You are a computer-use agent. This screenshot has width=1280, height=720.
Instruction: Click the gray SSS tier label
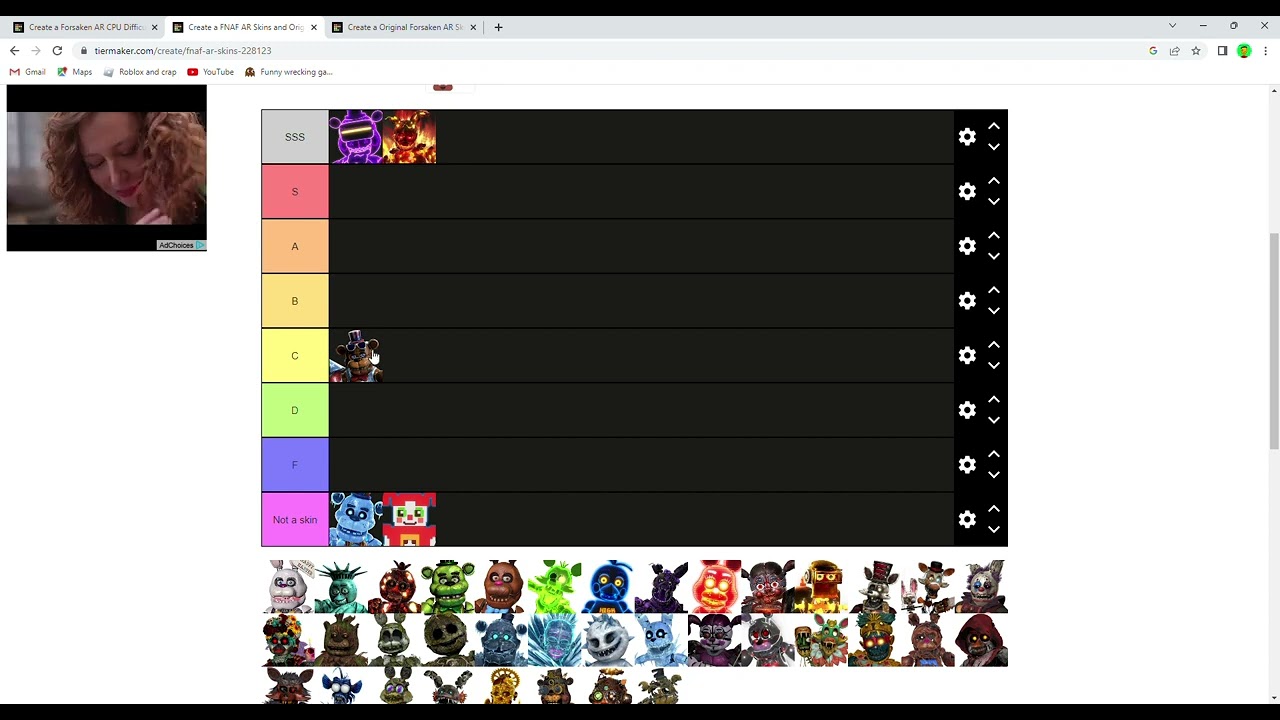295,137
